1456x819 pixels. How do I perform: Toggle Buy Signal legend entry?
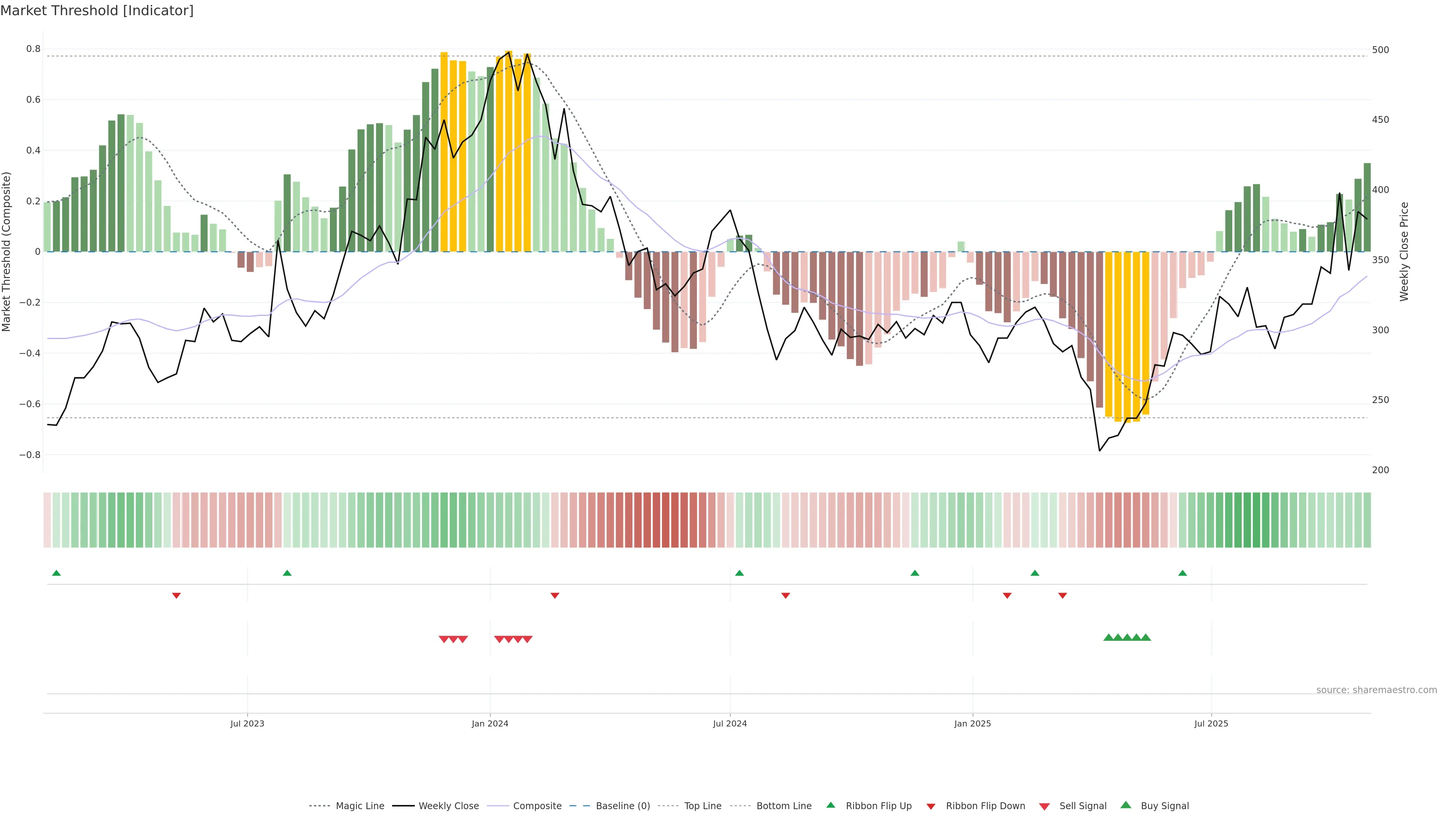(x=1164, y=806)
